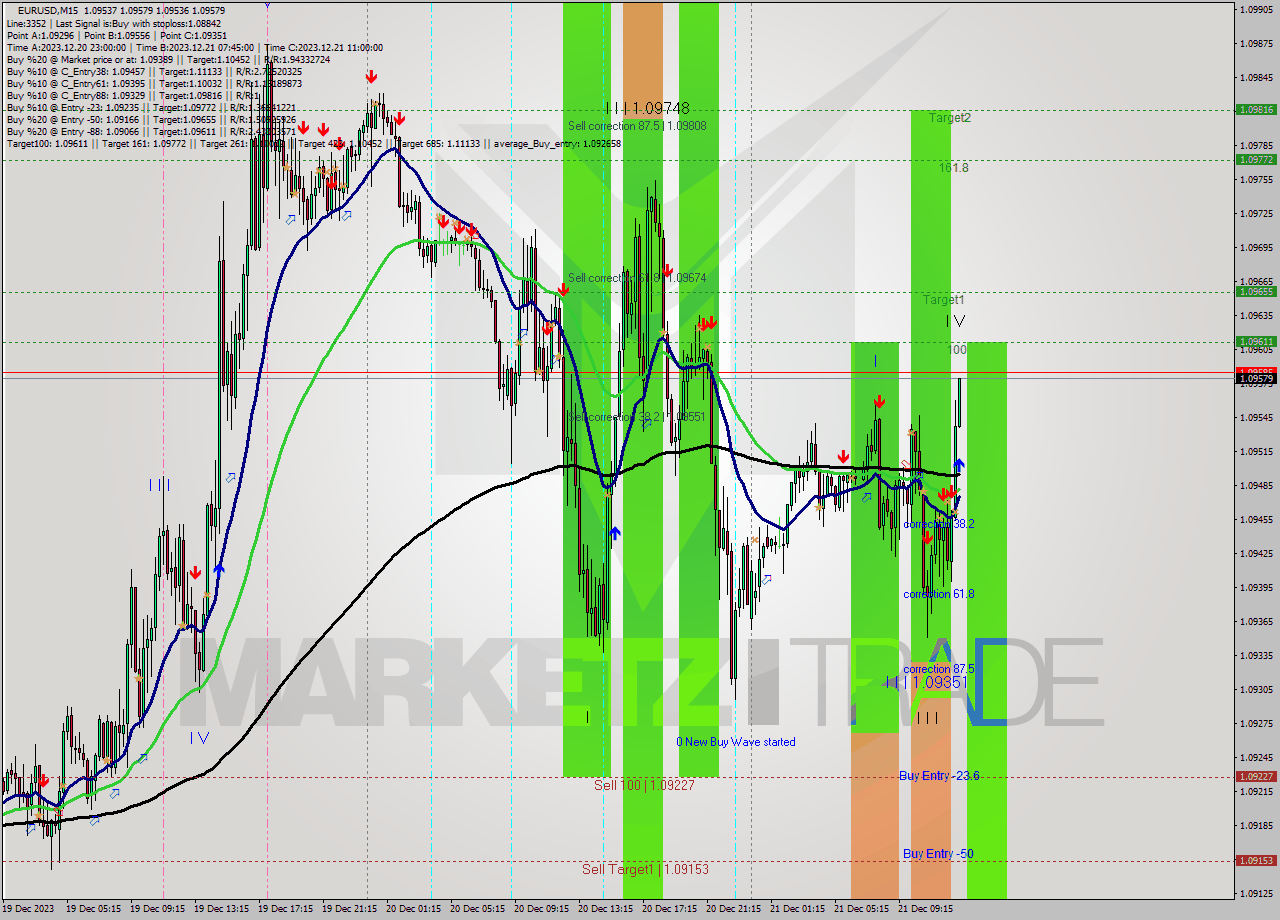Click the red sell arrow at chart peak

pos(371,77)
